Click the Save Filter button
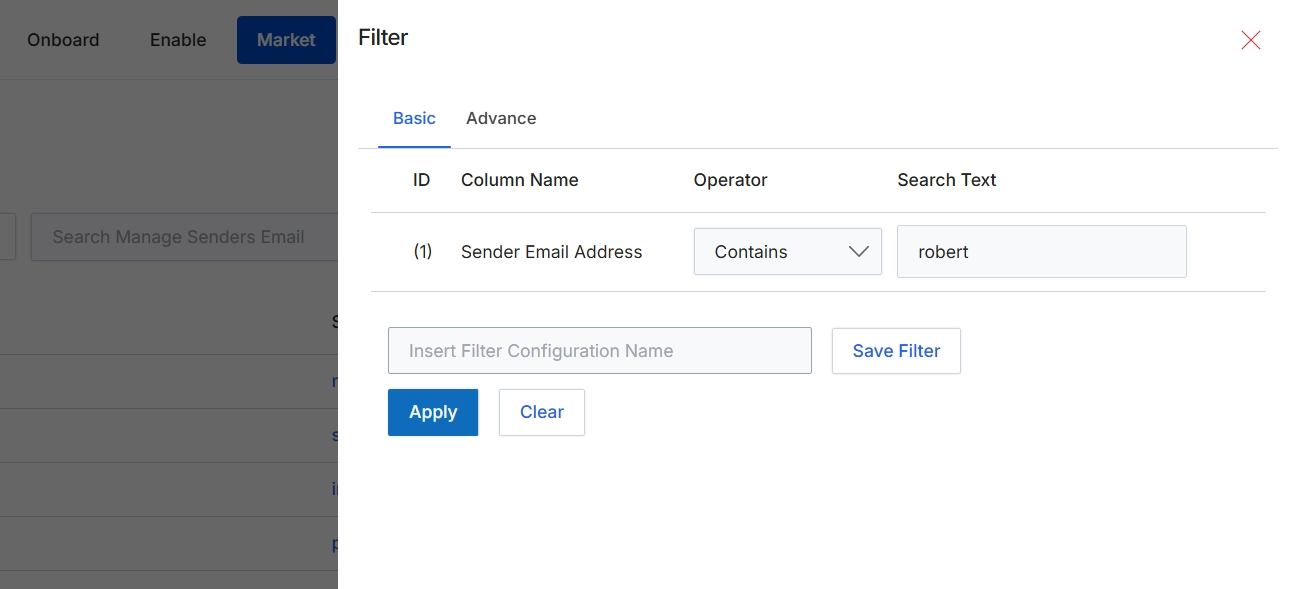This screenshot has height=589, width=1298. coord(896,351)
